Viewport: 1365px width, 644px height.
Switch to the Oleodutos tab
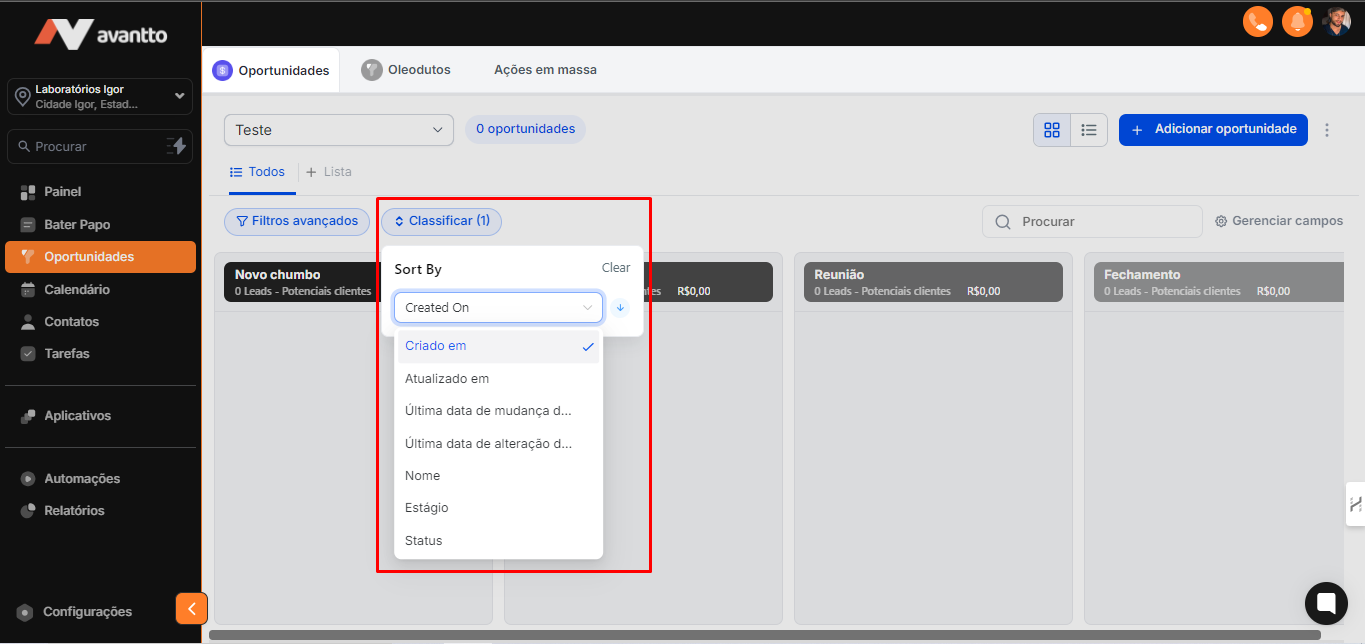click(406, 70)
